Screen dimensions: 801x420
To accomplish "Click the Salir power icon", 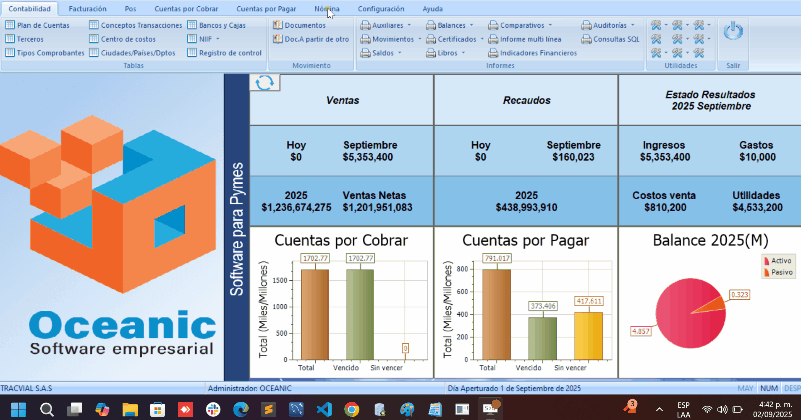I will coord(734,32).
